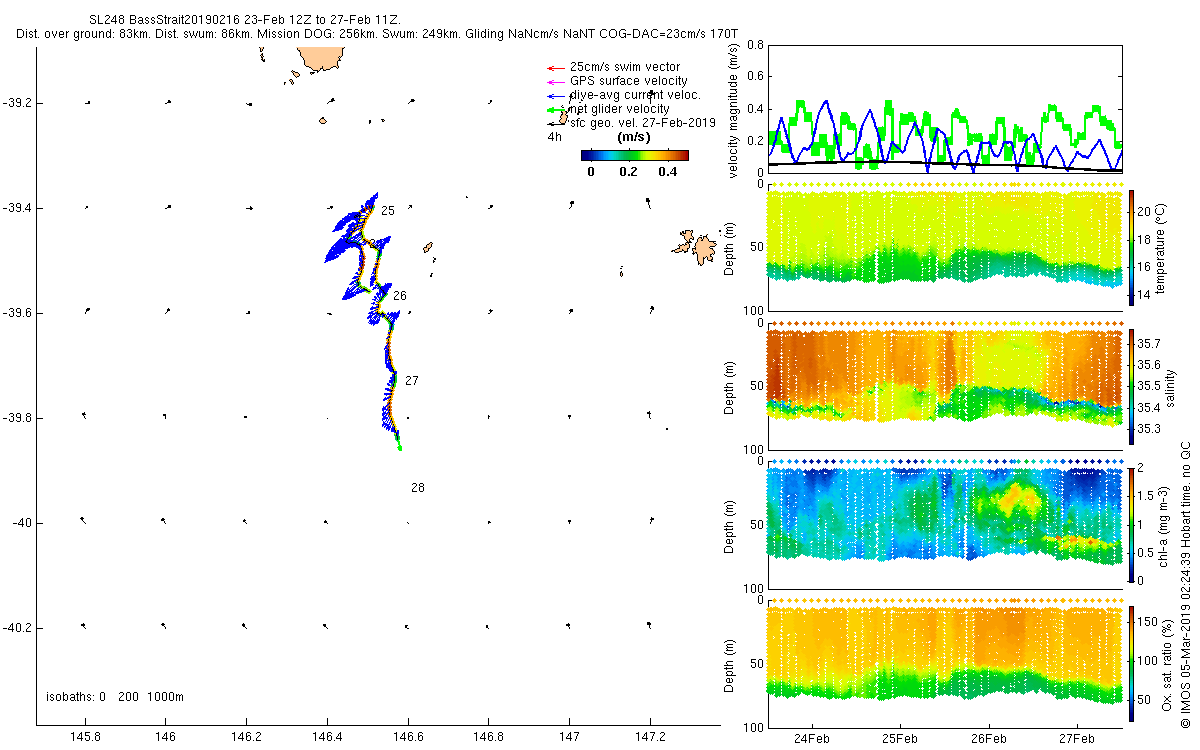This screenshot has height=750, width=1200.
Task: Click day label 27 on the glider track
Action: [x=412, y=381]
